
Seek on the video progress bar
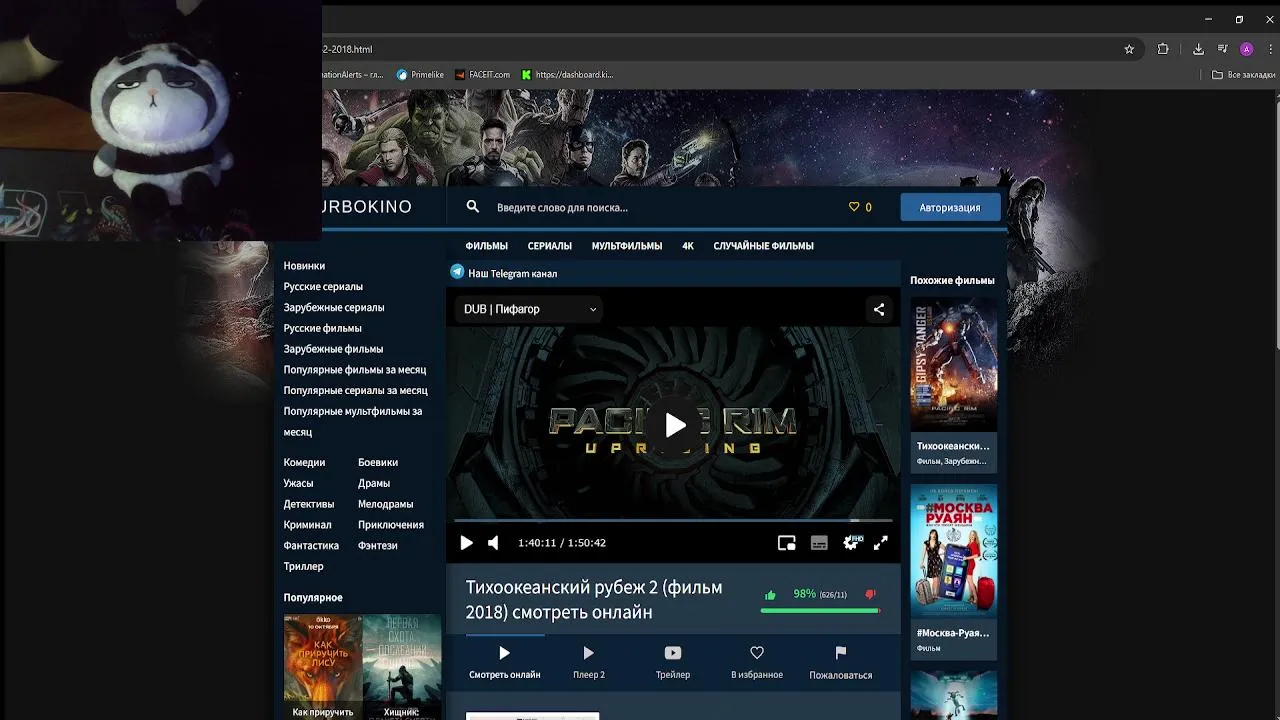click(673, 520)
